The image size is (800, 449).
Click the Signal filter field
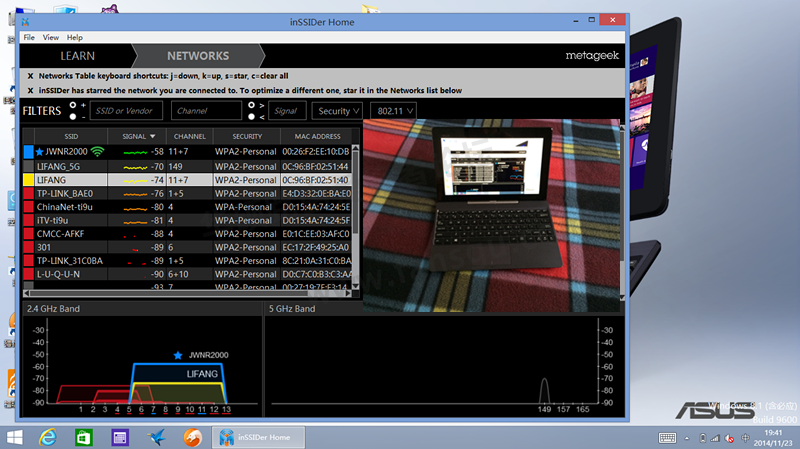tap(287, 111)
